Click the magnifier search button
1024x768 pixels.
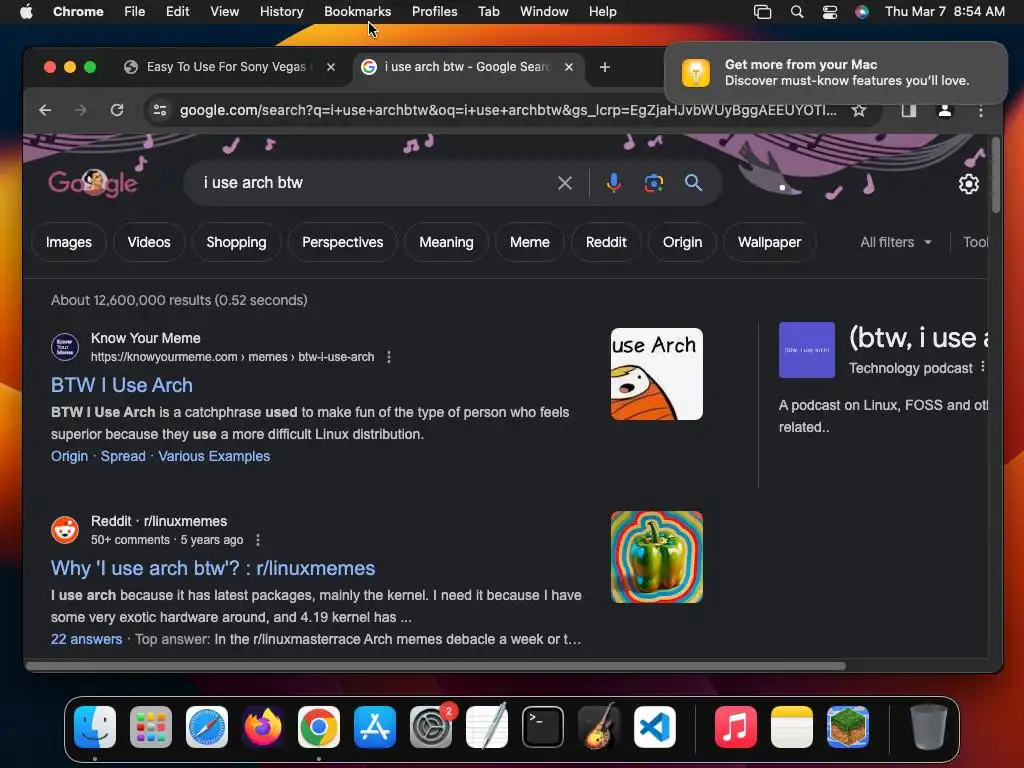point(694,183)
